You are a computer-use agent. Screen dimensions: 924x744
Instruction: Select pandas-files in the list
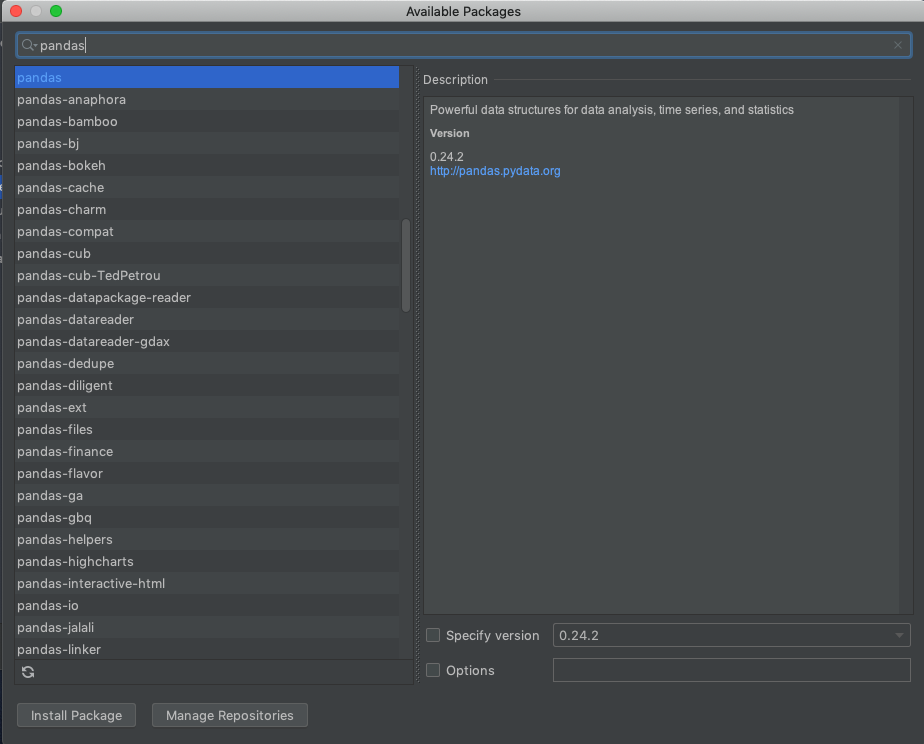[x=207, y=429]
